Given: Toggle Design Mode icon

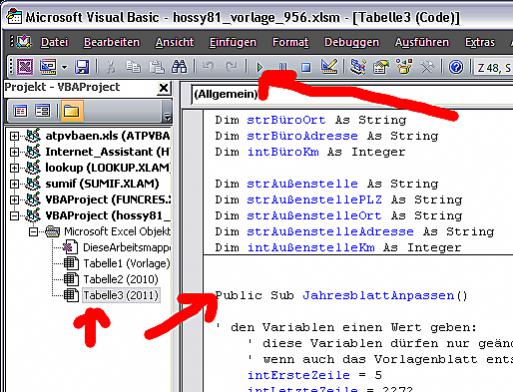Looking at the screenshot, I should tap(329, 67).
